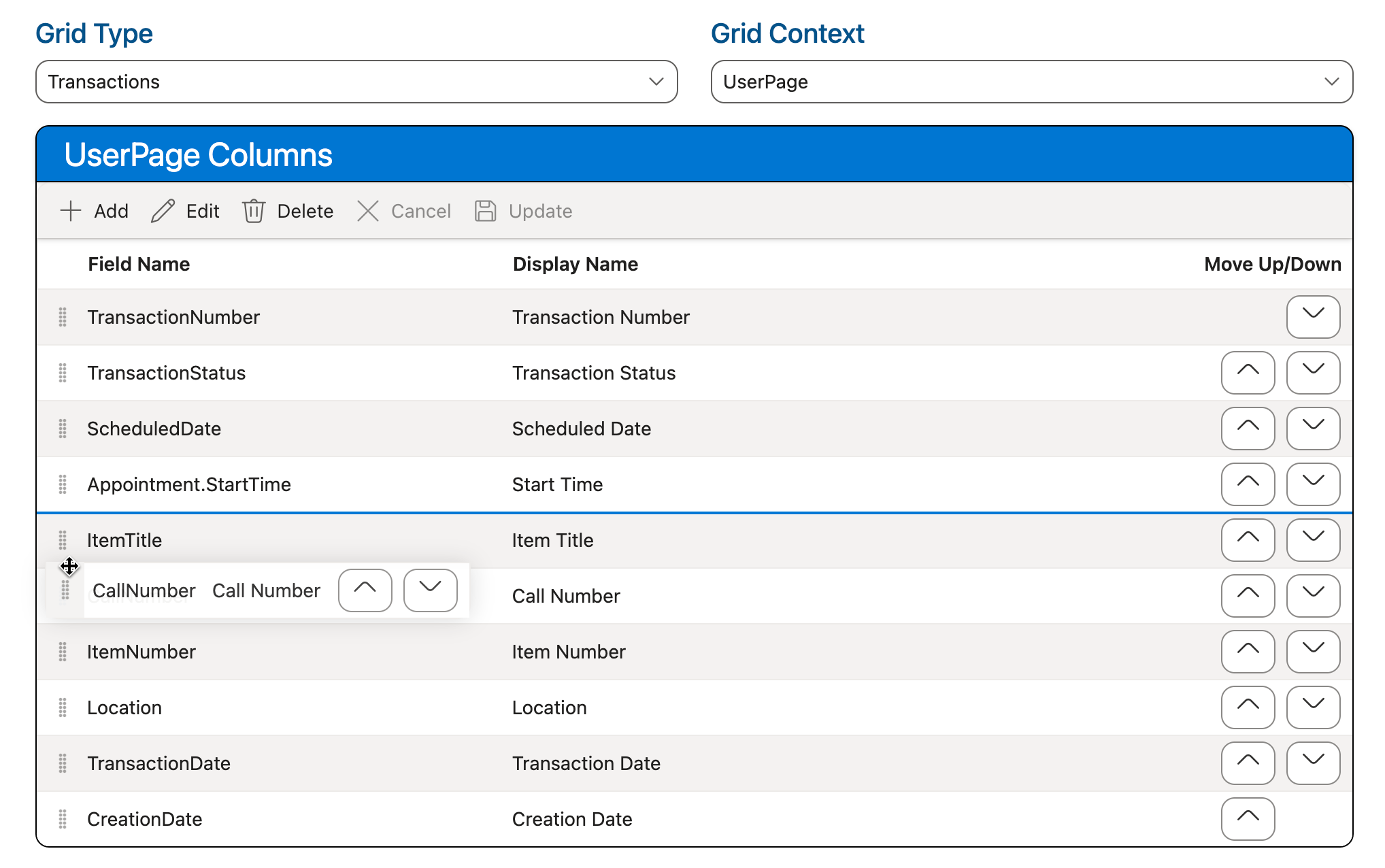Viewport: 1385px width, 868px height.
Task: Select the Field Name column header
Action: tap(139, 264)
